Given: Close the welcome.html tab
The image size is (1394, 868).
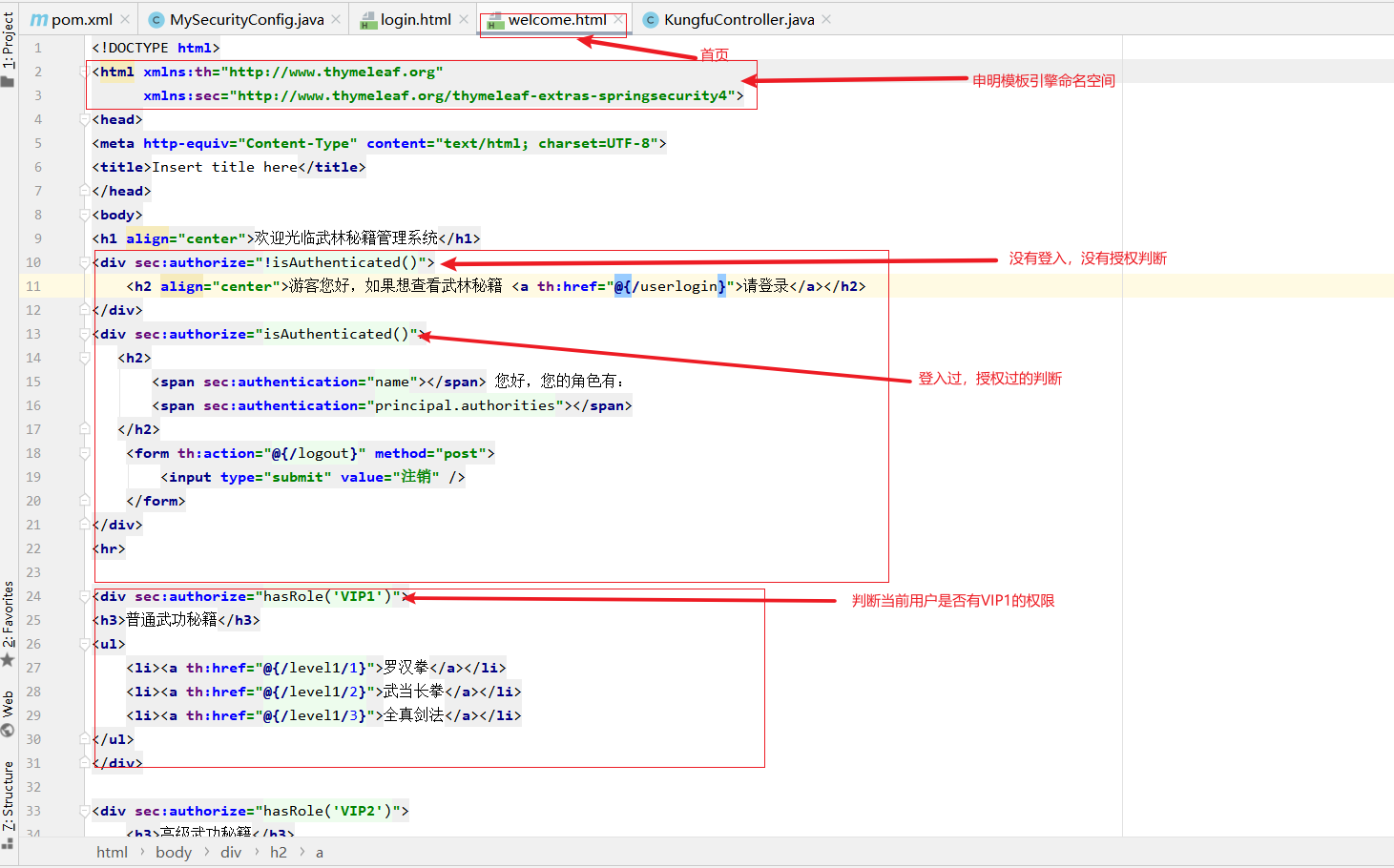Looking at the screenshot, I should [618, 19].
